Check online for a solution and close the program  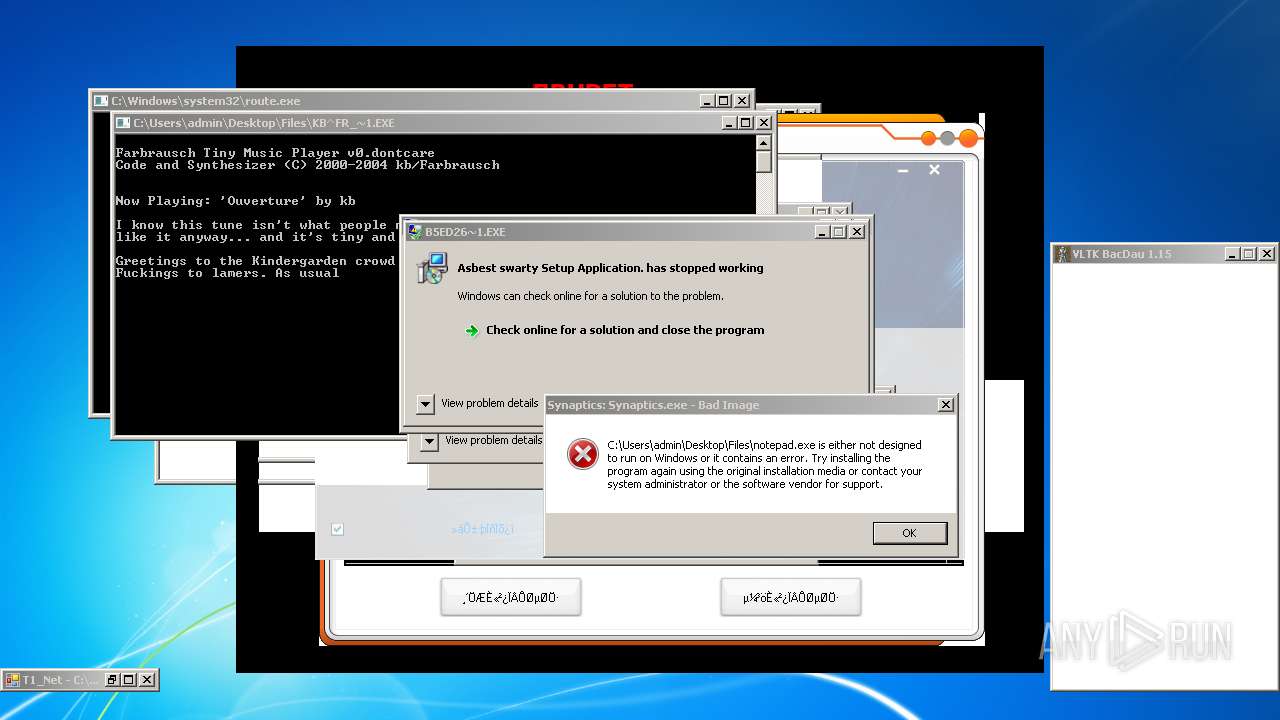pyautogui.click(x=625, y=330)
